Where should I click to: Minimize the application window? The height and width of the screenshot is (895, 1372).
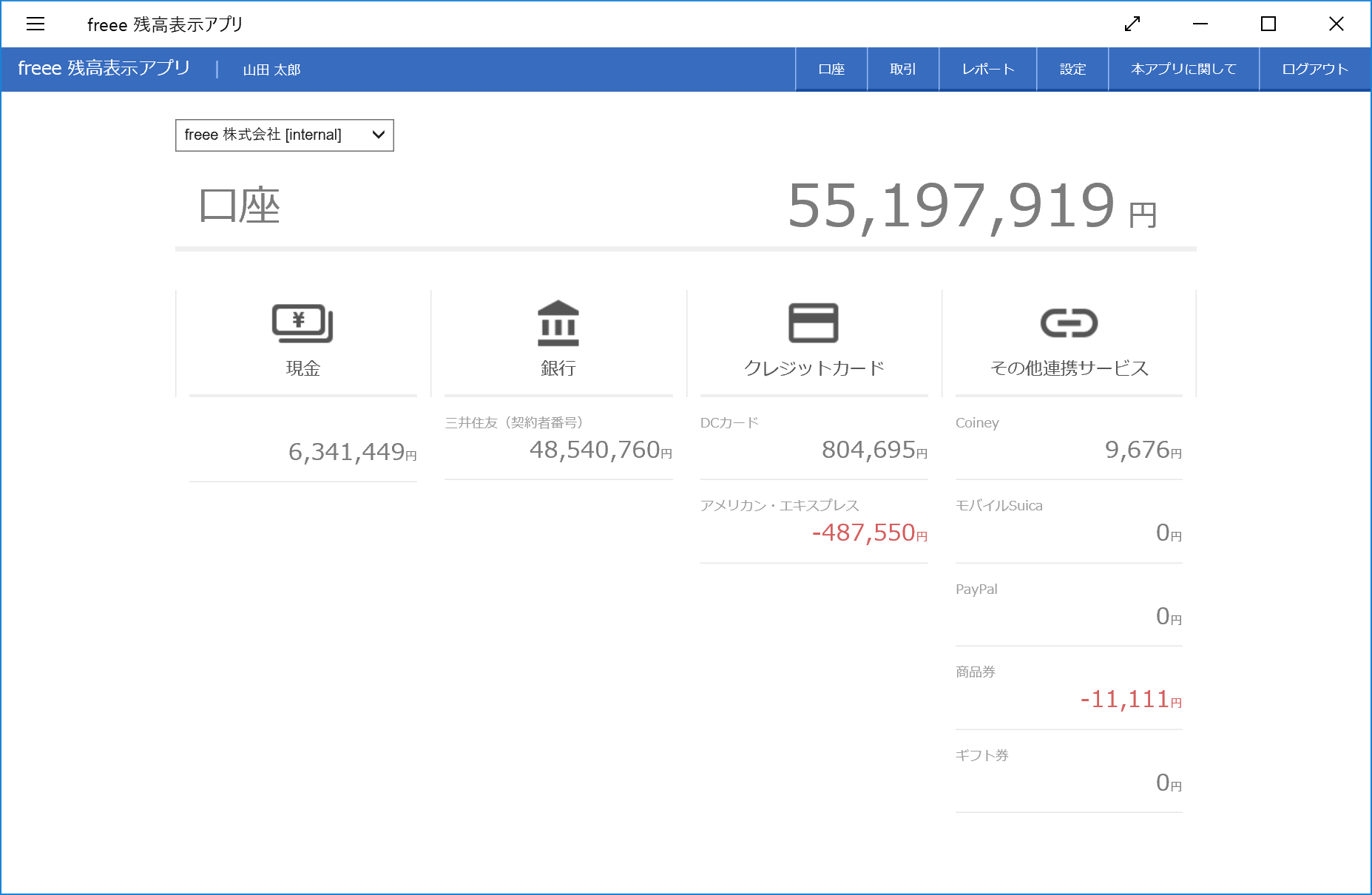pyautogui.click(x=1200, y=24)
